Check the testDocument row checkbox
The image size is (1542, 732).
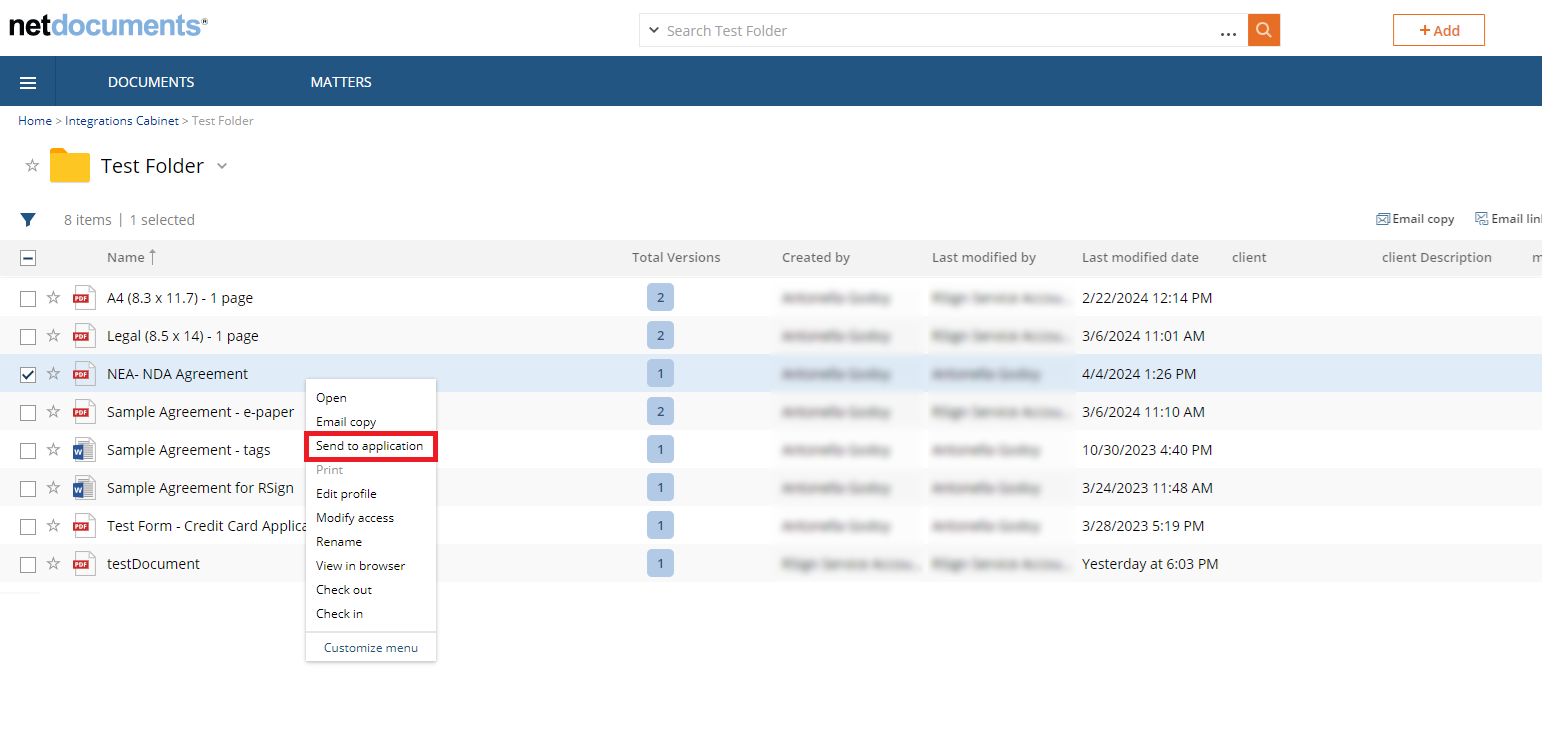coord(28,564)
